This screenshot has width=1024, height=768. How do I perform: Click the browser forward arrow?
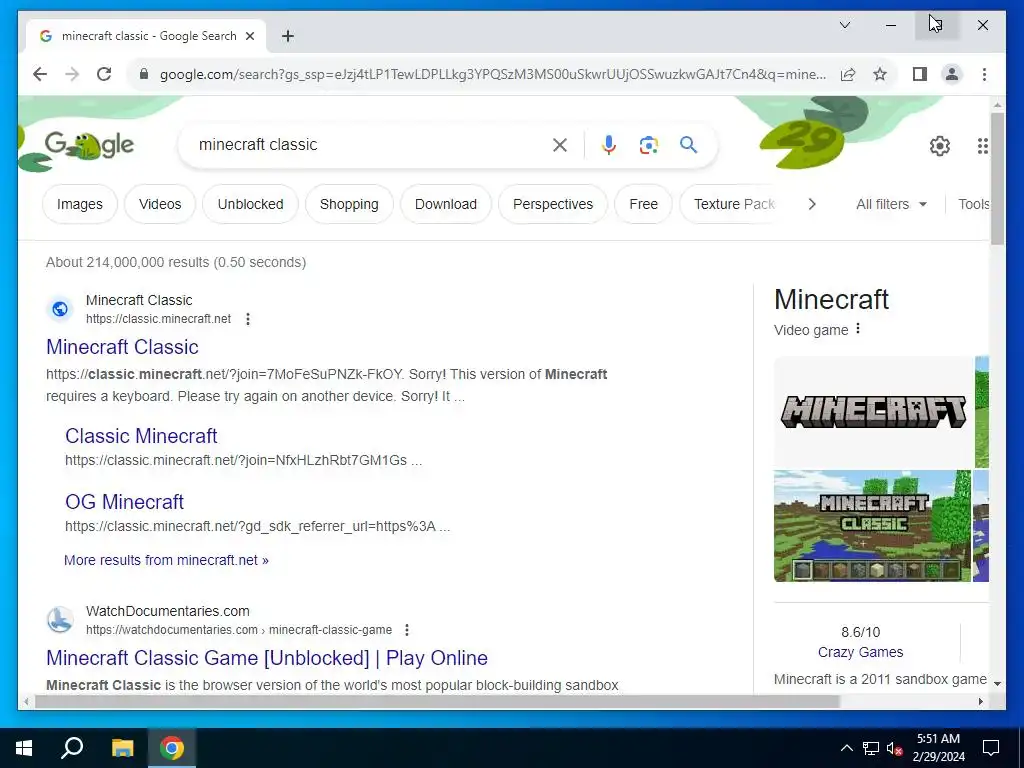click(x=72, y=74)
